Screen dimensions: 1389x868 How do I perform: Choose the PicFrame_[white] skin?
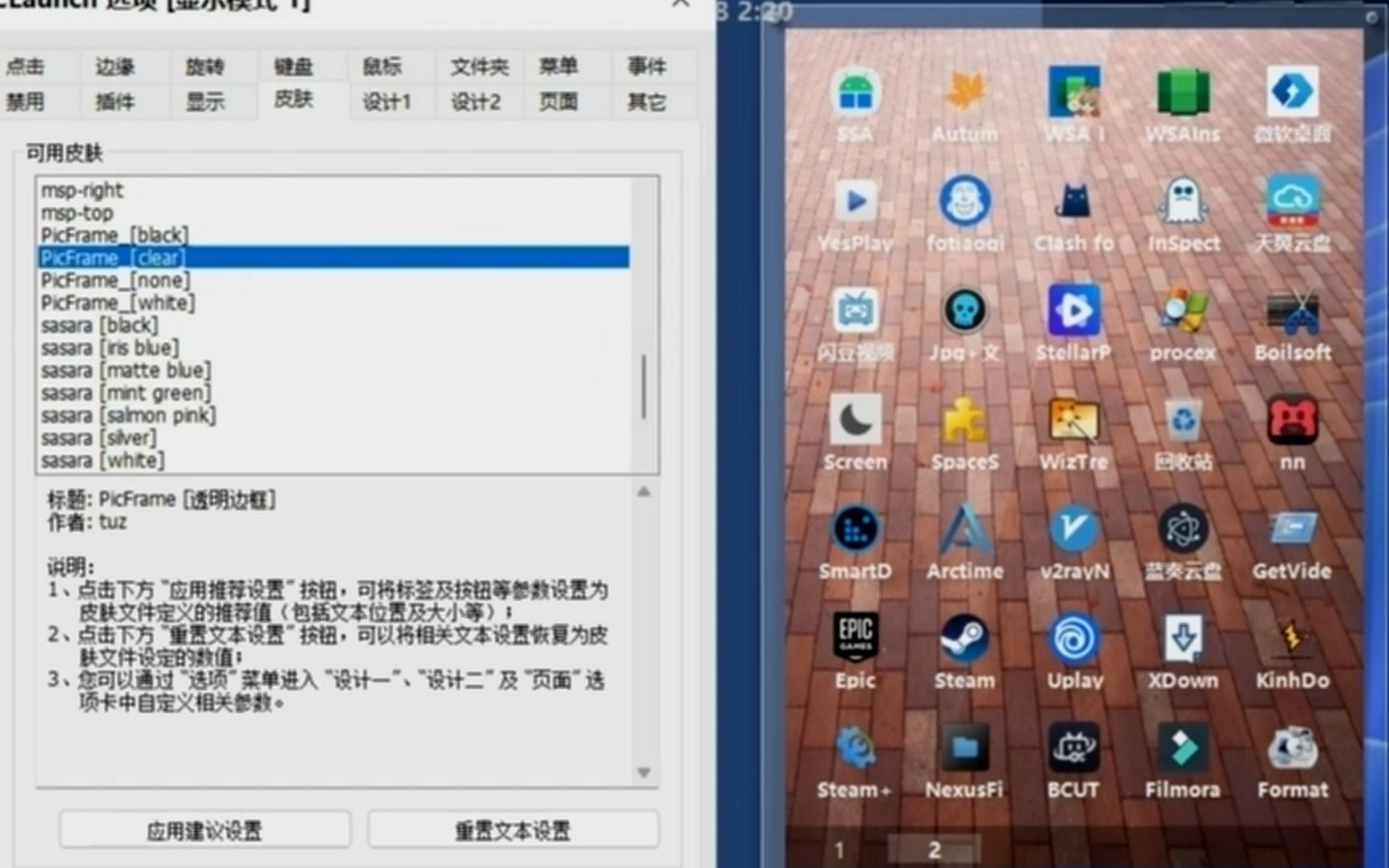point(334,303)
